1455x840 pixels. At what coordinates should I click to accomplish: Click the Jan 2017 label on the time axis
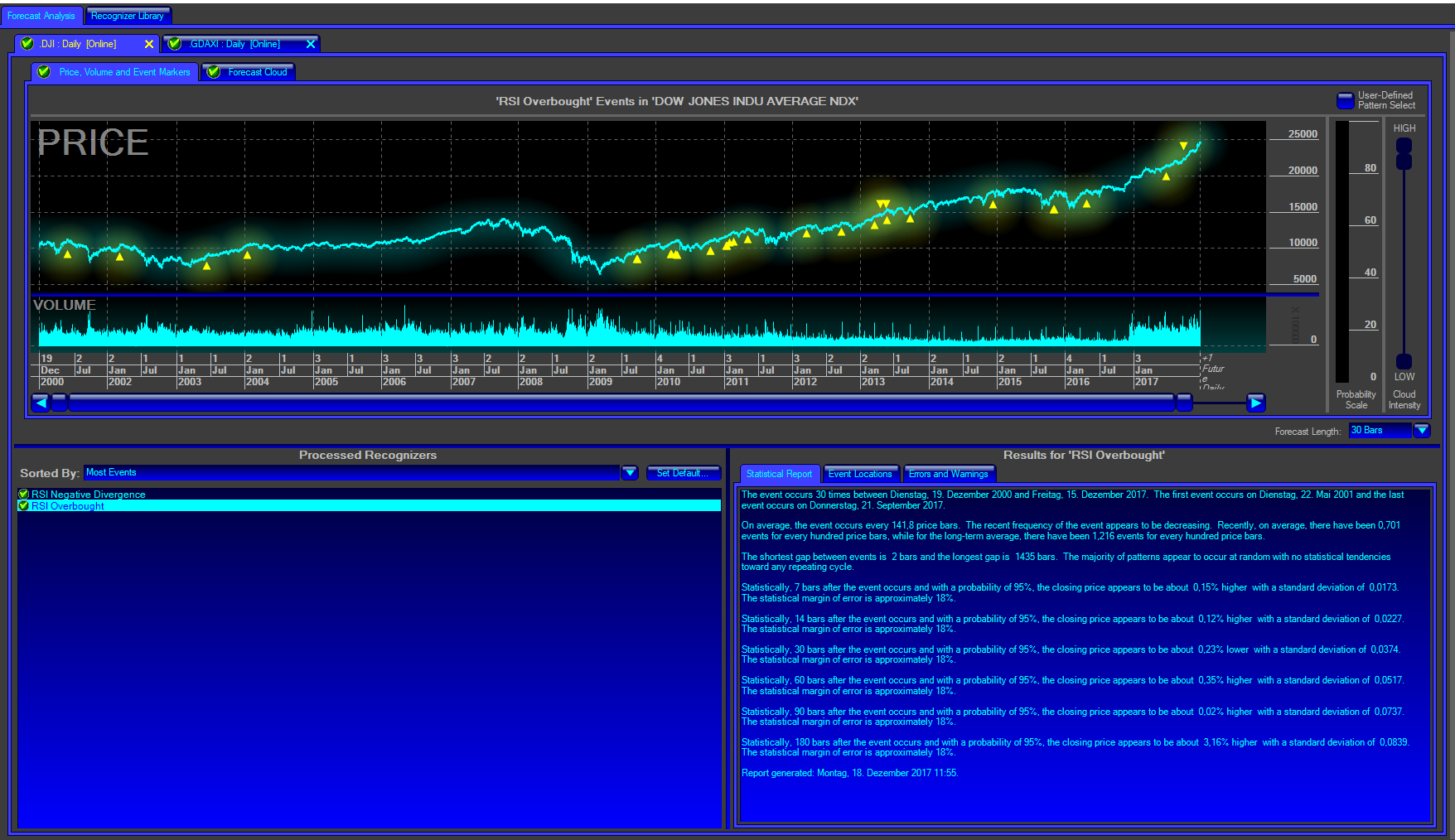point(1146,376)
